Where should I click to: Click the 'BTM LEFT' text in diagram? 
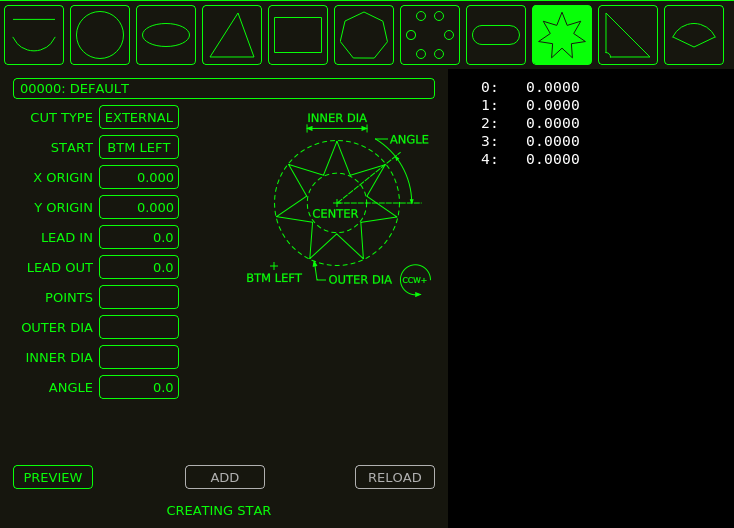click(274, 278)
